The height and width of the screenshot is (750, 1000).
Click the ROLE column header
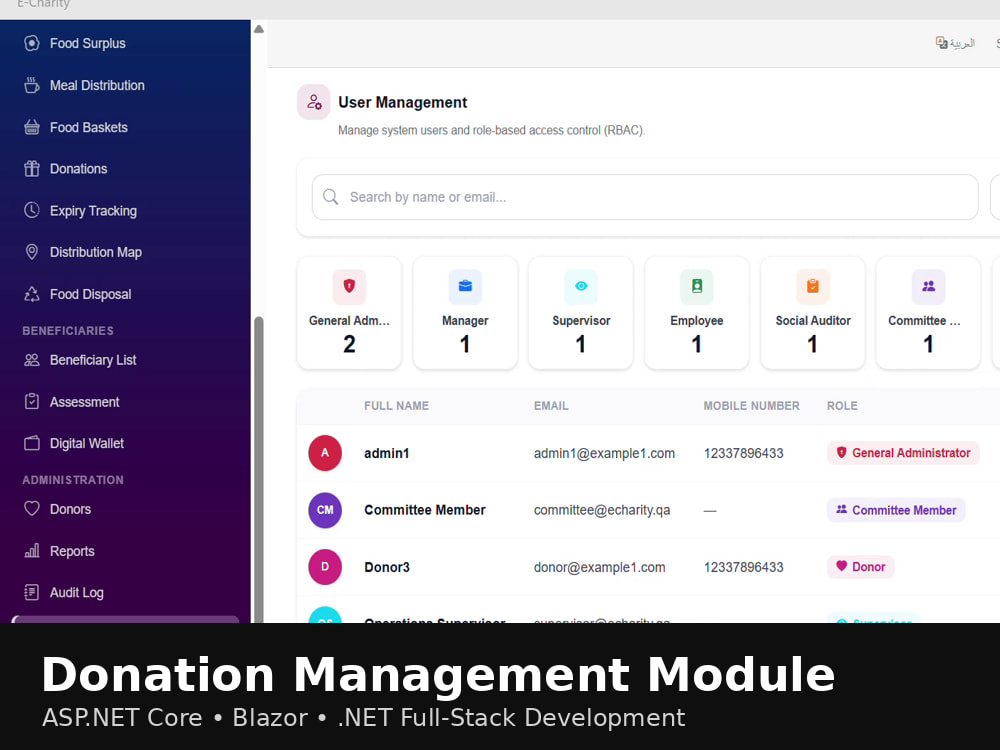click(x=842, y=406)
